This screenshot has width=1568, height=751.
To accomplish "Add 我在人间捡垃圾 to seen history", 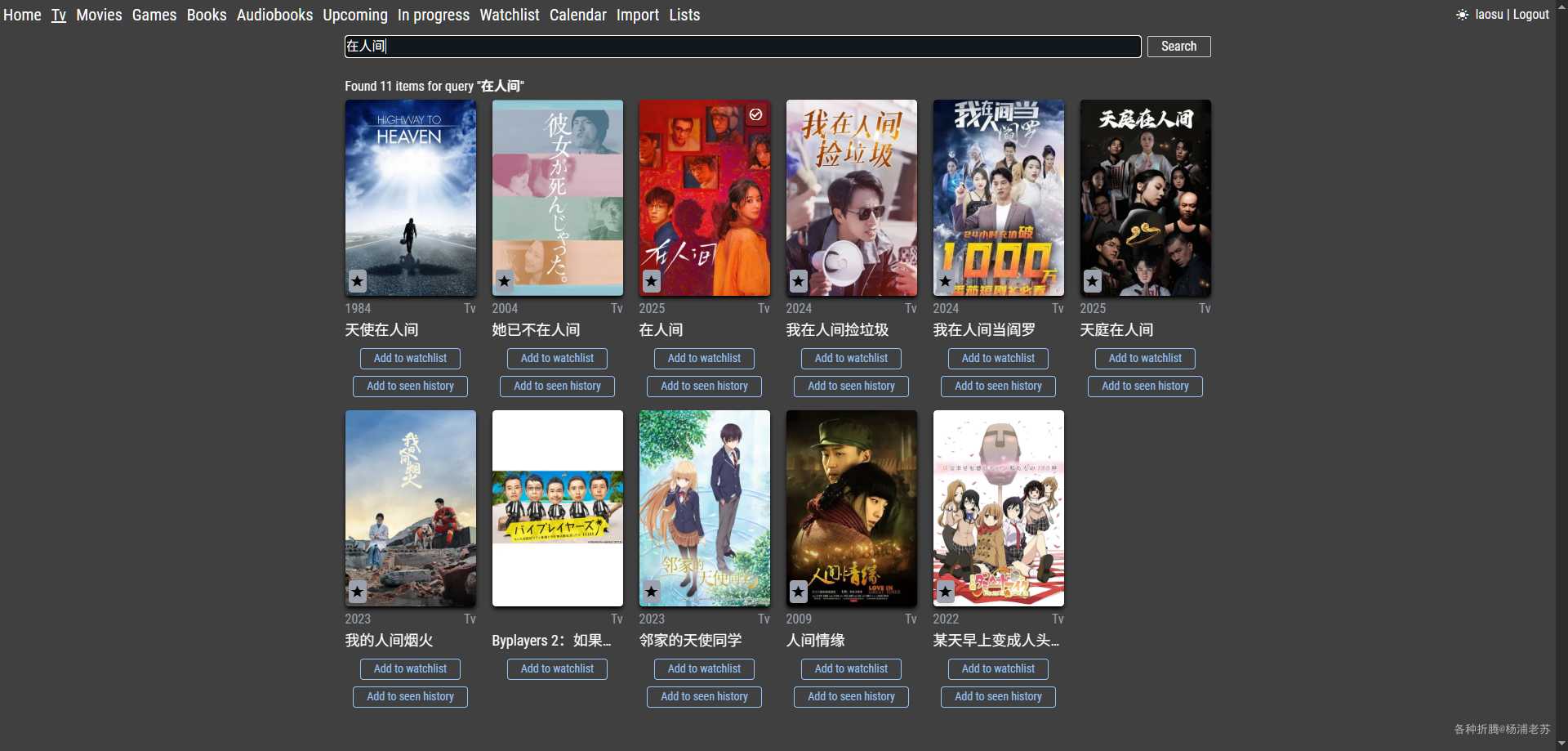I will 851,387.
